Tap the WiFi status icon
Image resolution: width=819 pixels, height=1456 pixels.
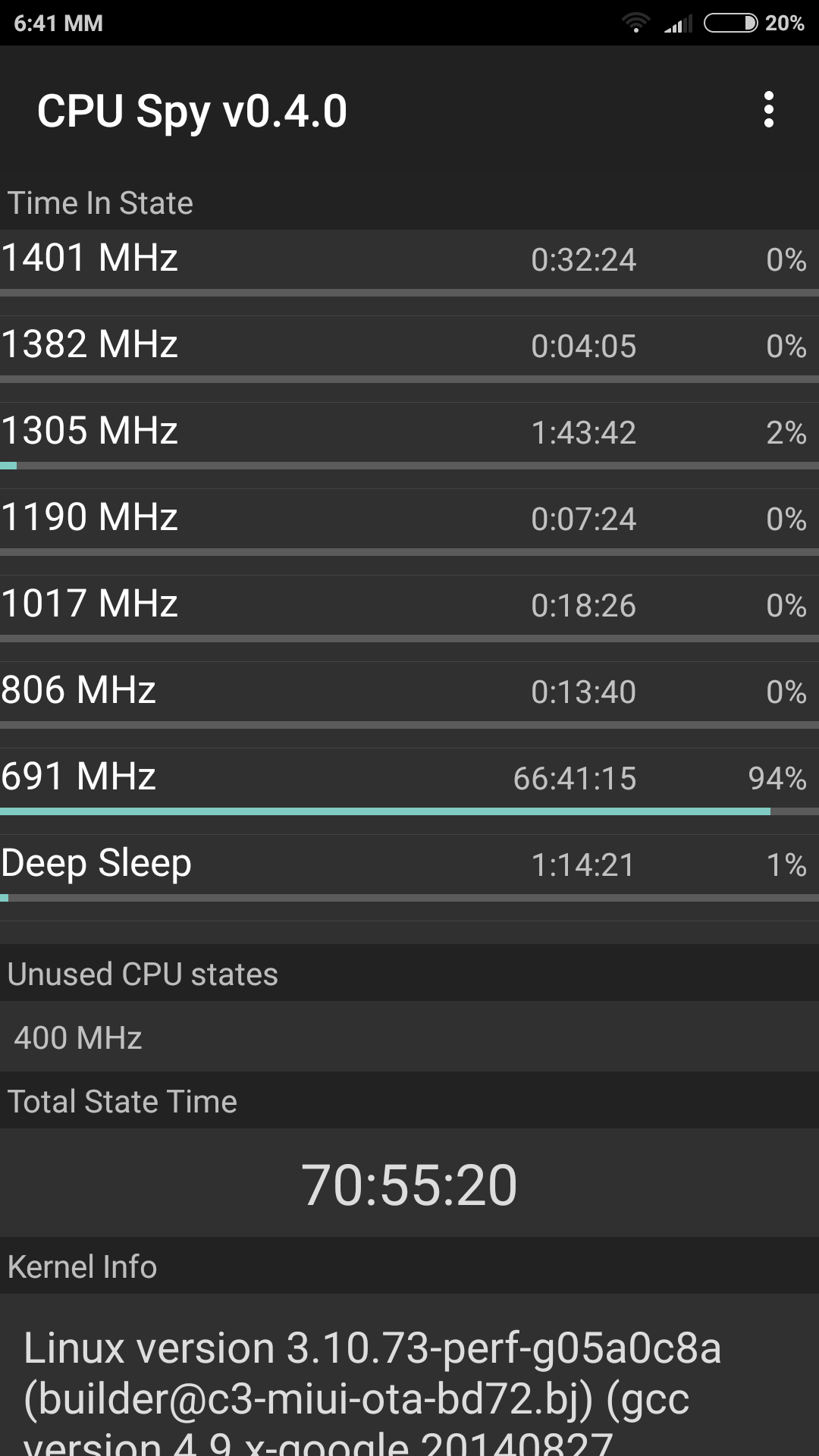(635, 24)
